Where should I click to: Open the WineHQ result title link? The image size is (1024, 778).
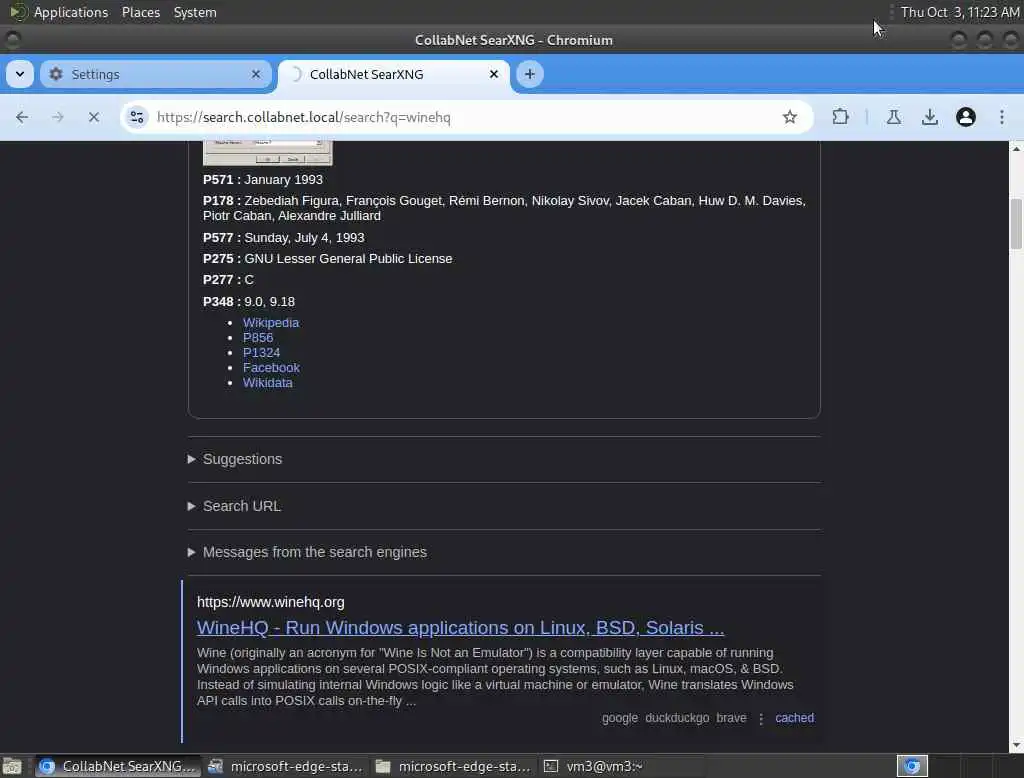pos(460,627)
